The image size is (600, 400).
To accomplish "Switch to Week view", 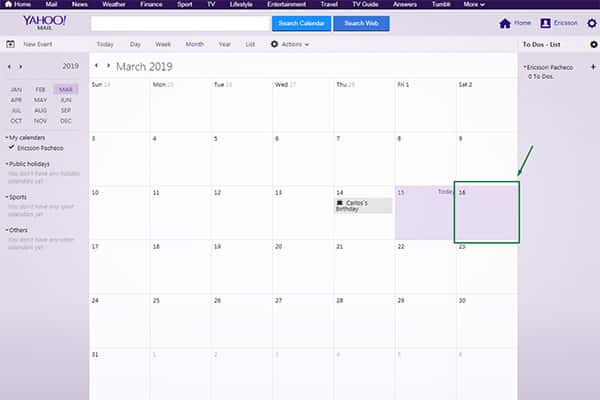I will pos(163,44).
